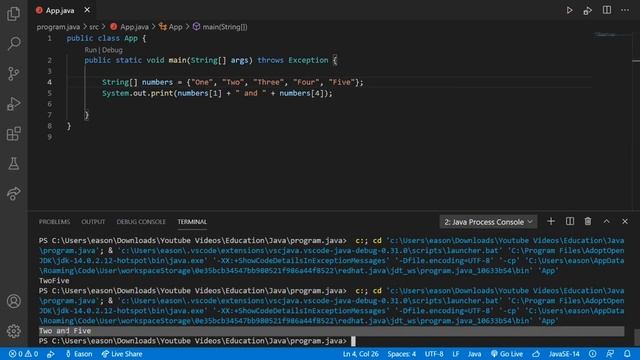The height and width of the screenshot is (360, 640).
Task: Click on the numbers array declaration line
Action: pyautogui.click(x=233, y=82)
